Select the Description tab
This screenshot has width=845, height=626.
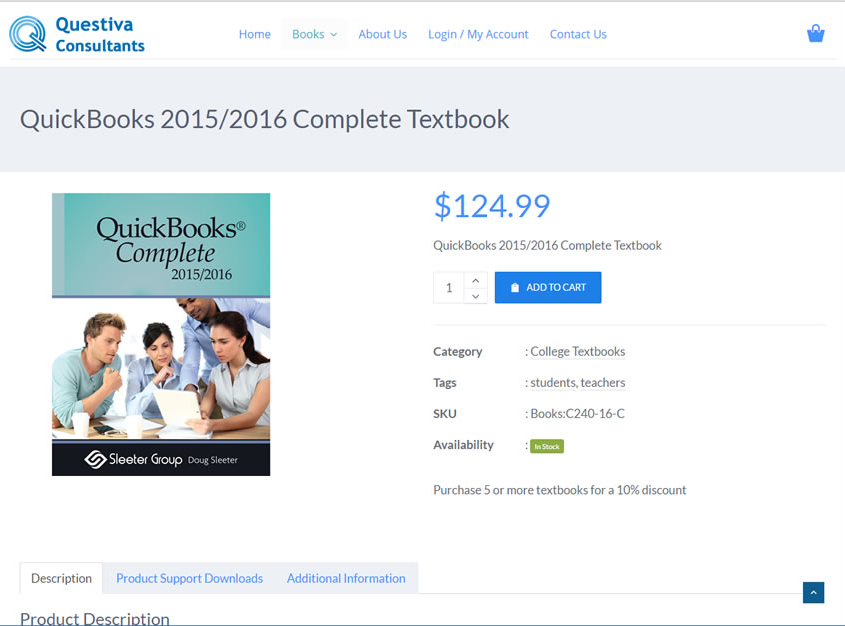[x=61, y=578]
